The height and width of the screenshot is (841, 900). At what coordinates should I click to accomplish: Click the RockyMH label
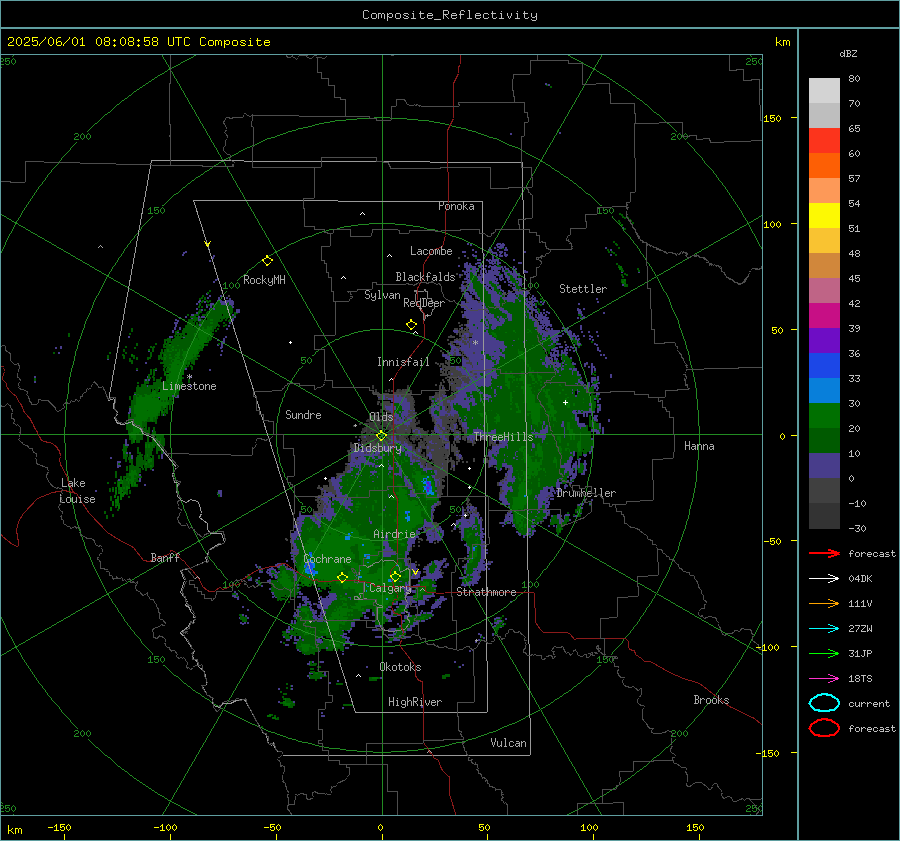pyautogui.click(x=264, y=280)
